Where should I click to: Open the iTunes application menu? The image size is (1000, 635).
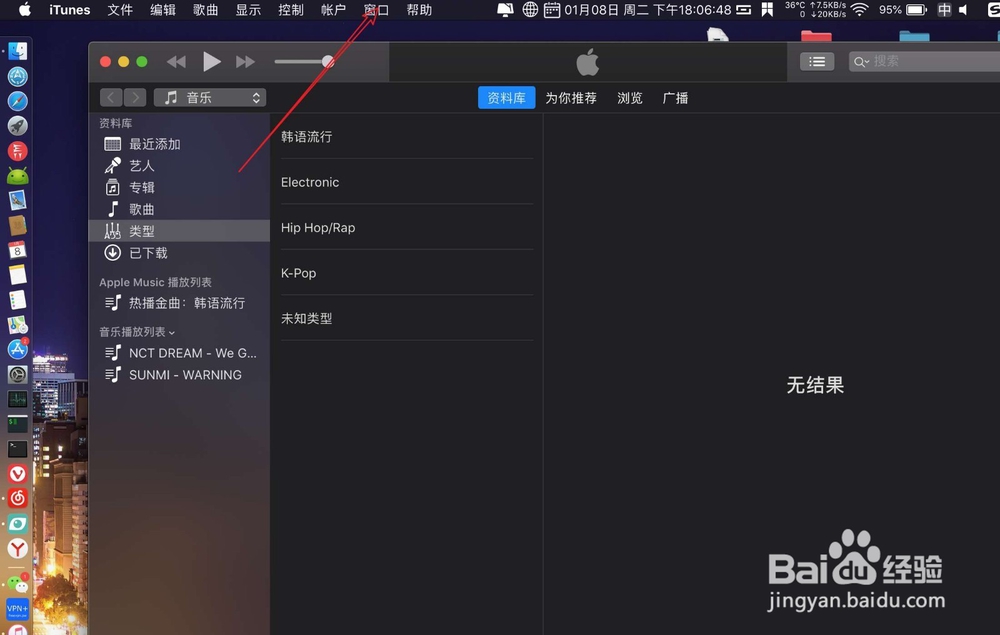pos(70,10)
